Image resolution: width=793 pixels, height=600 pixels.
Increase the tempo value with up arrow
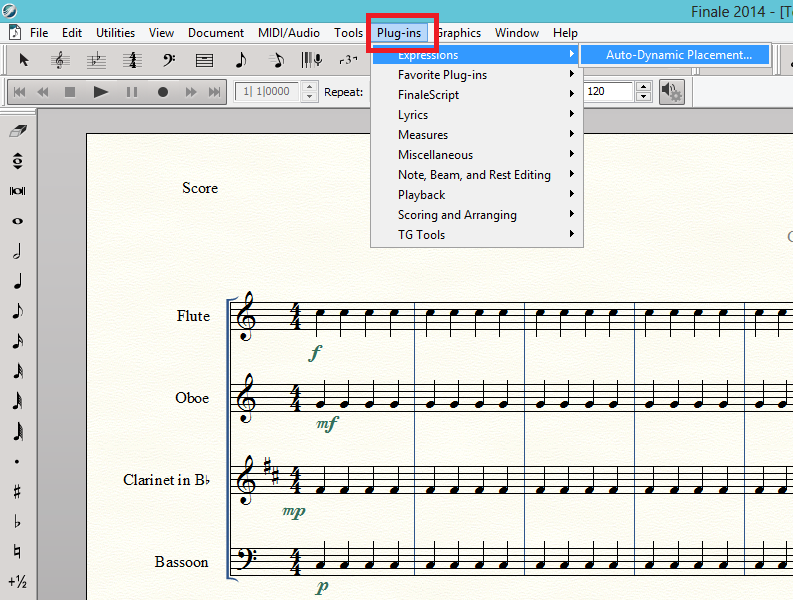pyautogui.click(x=644, y=87)
